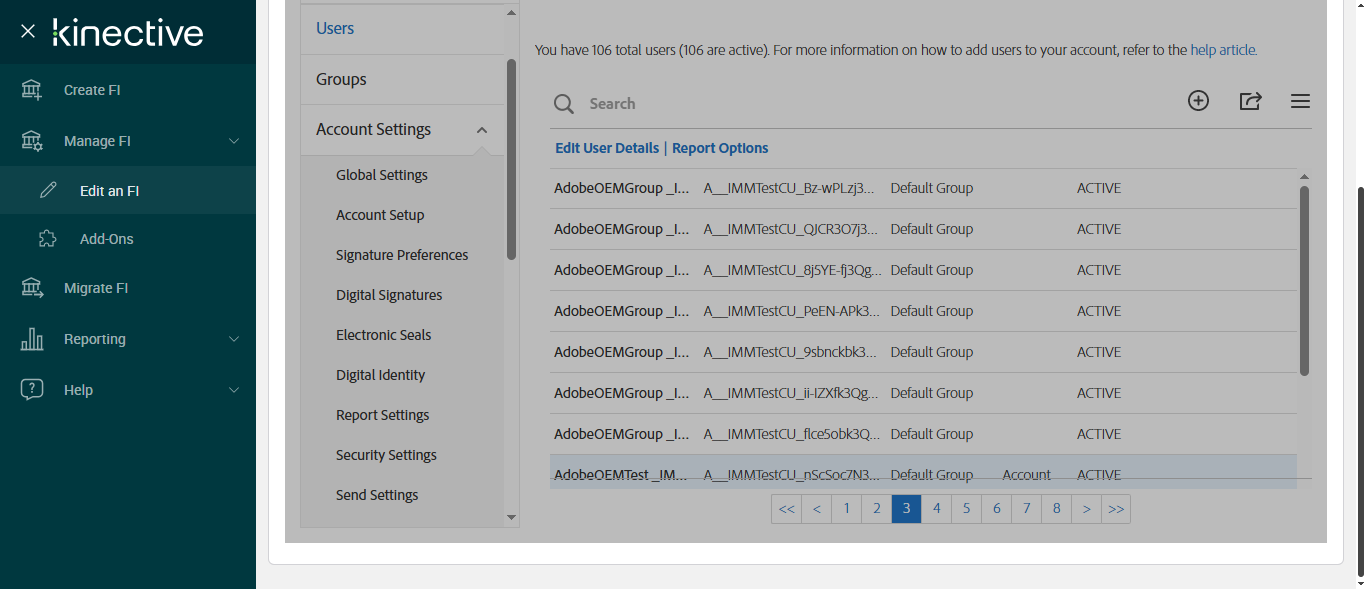
Task: Click the Add-Ons puzzle icon
Action: coord(47,239)
